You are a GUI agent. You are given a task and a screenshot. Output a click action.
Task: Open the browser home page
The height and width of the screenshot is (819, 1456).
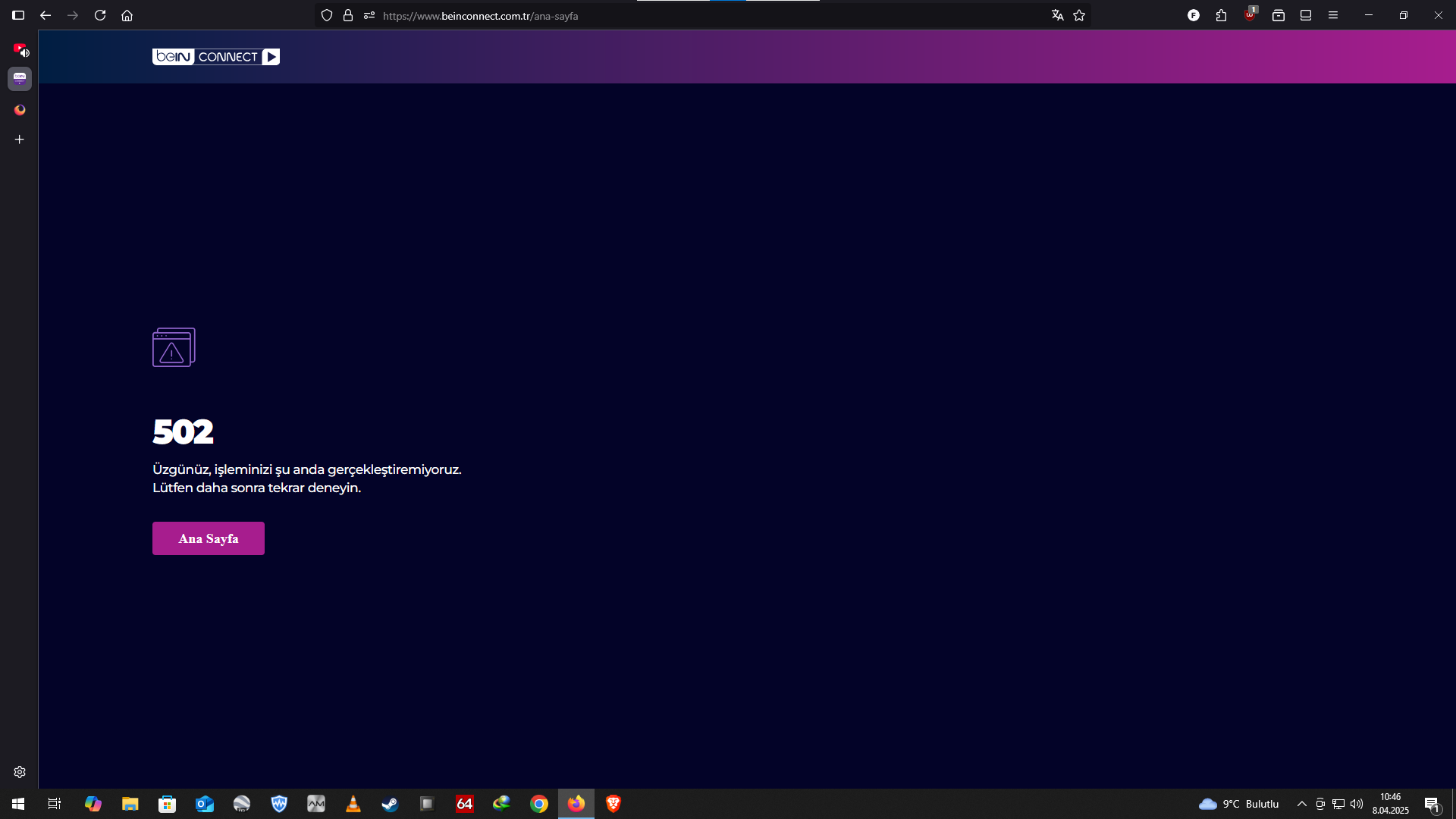click(127, 15)
